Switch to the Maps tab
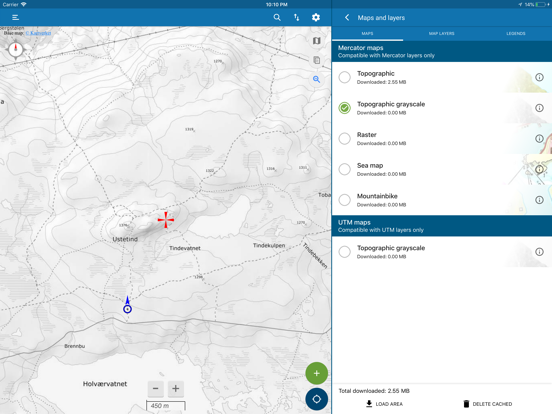 367,33
